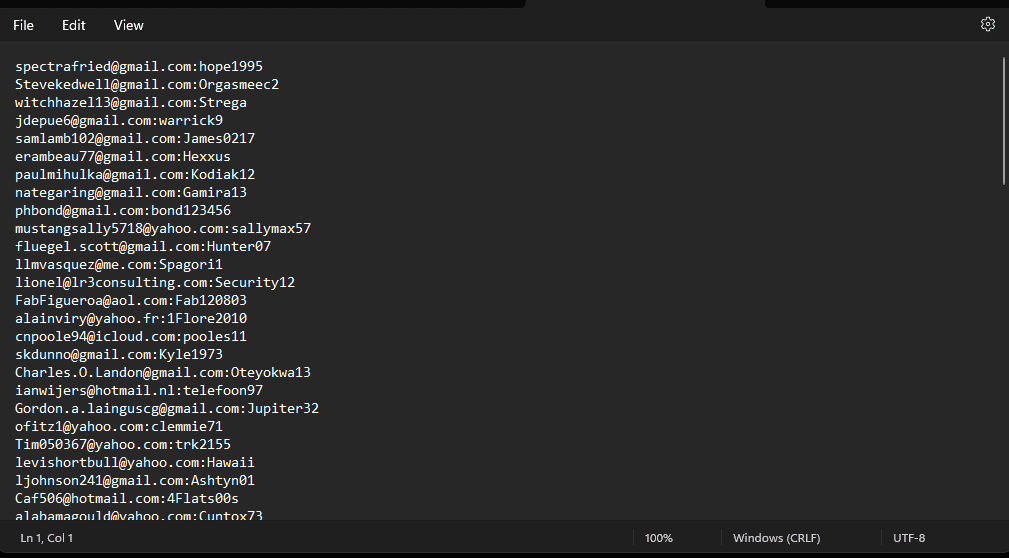The height and width of the screenshot is (558, 1009).
Task: Open the Edit menu
Action: click(x=74, y=25)
